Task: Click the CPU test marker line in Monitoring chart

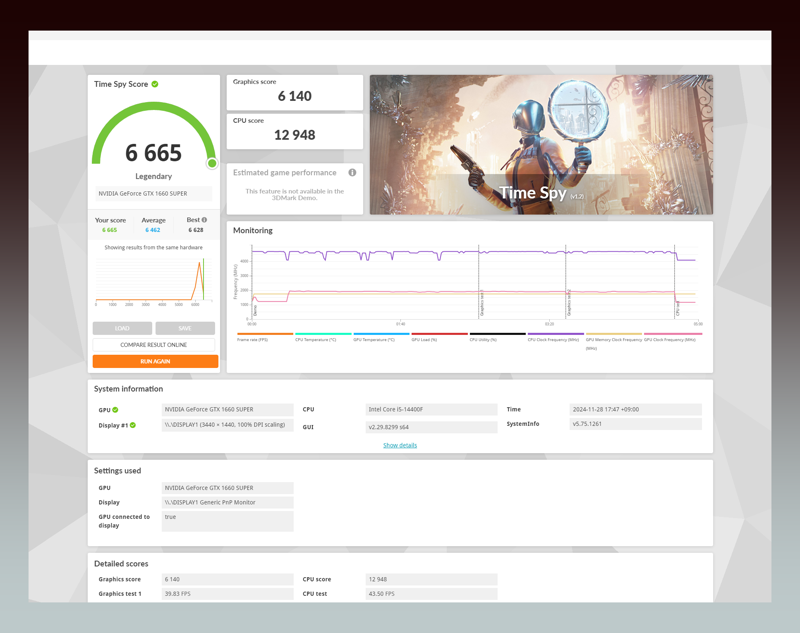Action: pos(675,282)
